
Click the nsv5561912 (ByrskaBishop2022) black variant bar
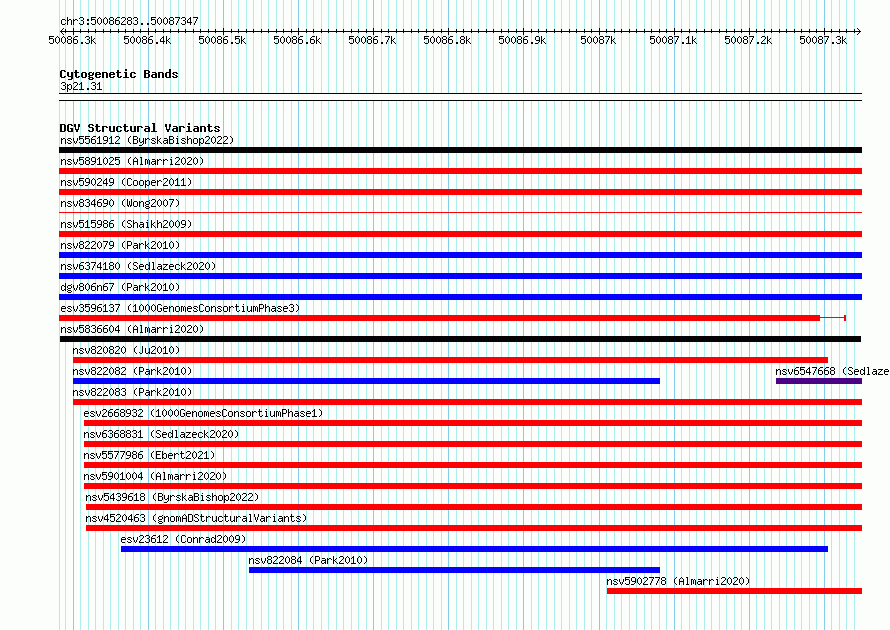pos(460,150)
